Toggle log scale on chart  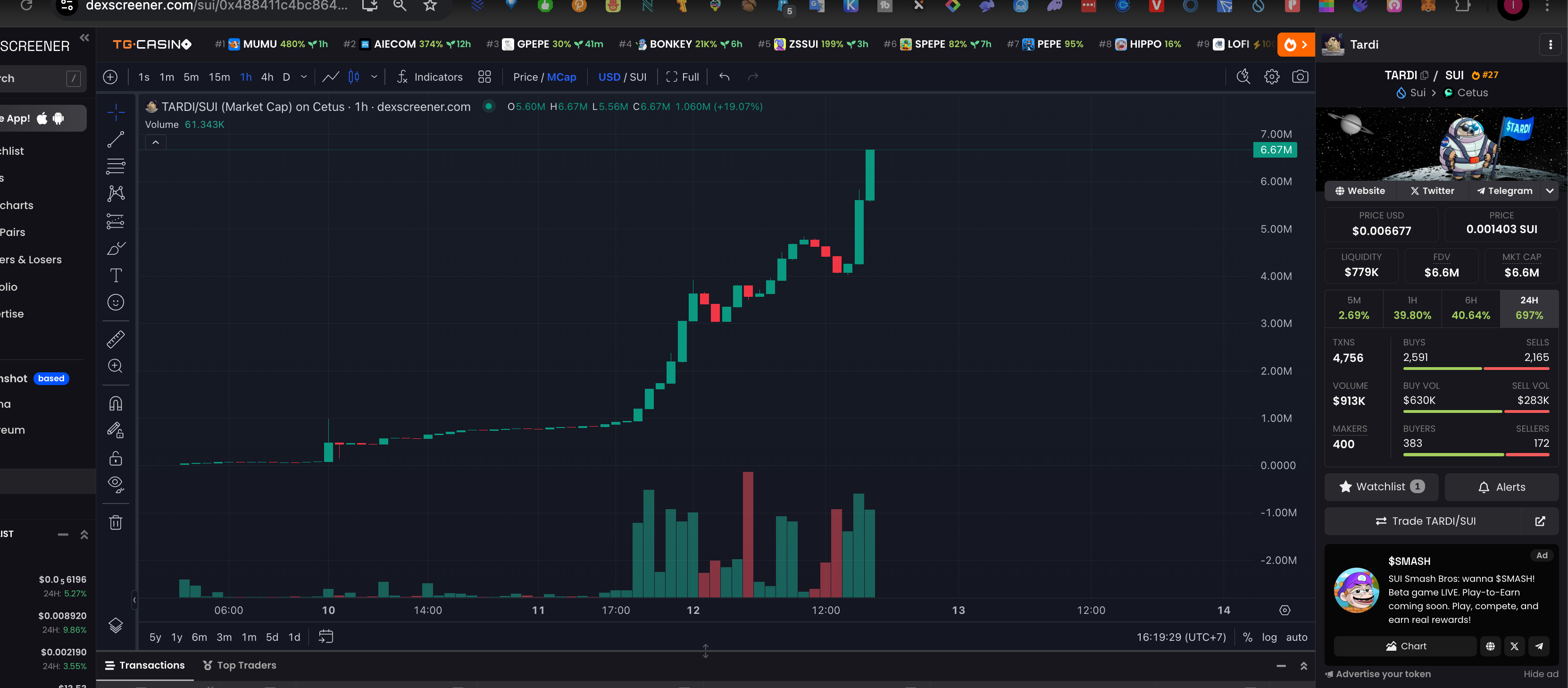1269,637
